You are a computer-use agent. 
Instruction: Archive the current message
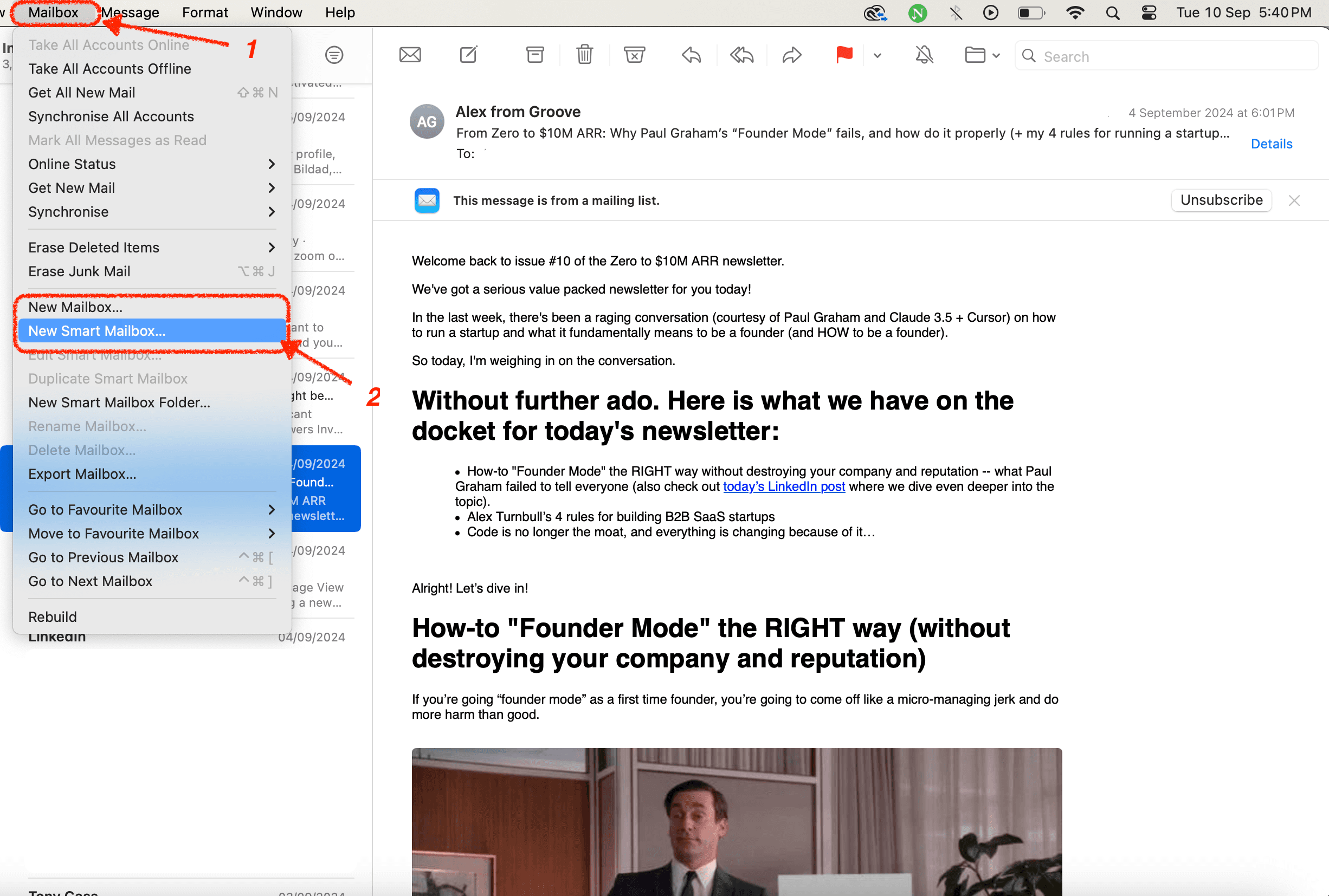click(534, 55)
